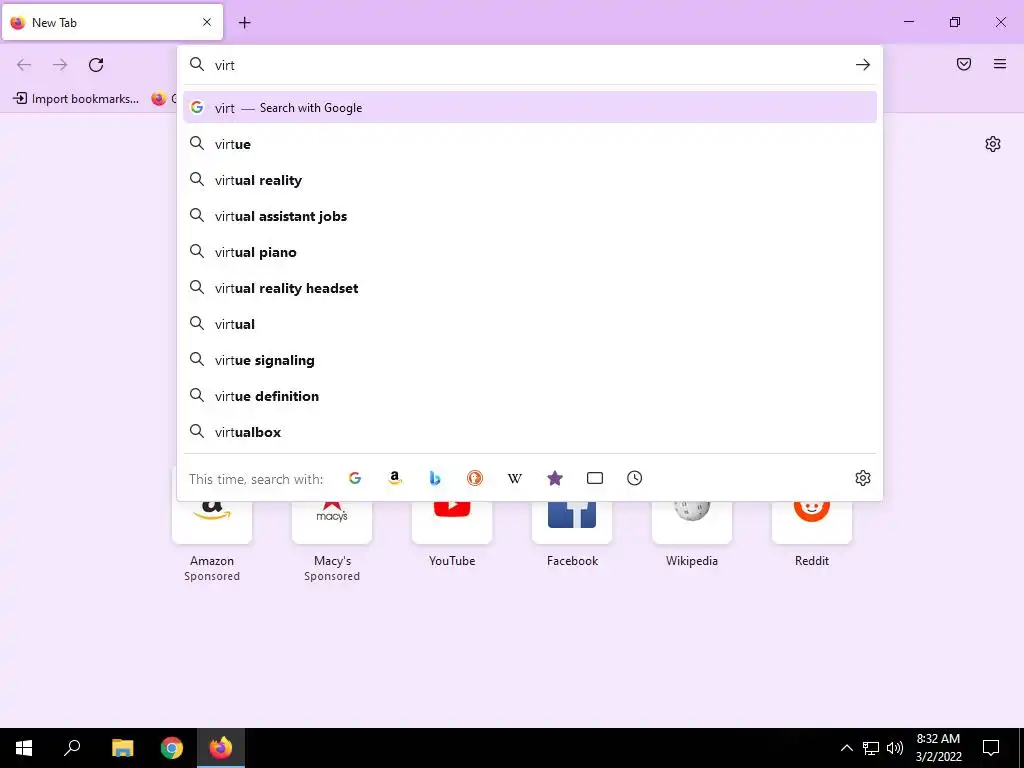Open the Facebook shortcut tile
The image size is (1024, 768).
pyautogui.click(x=572, y=526)
